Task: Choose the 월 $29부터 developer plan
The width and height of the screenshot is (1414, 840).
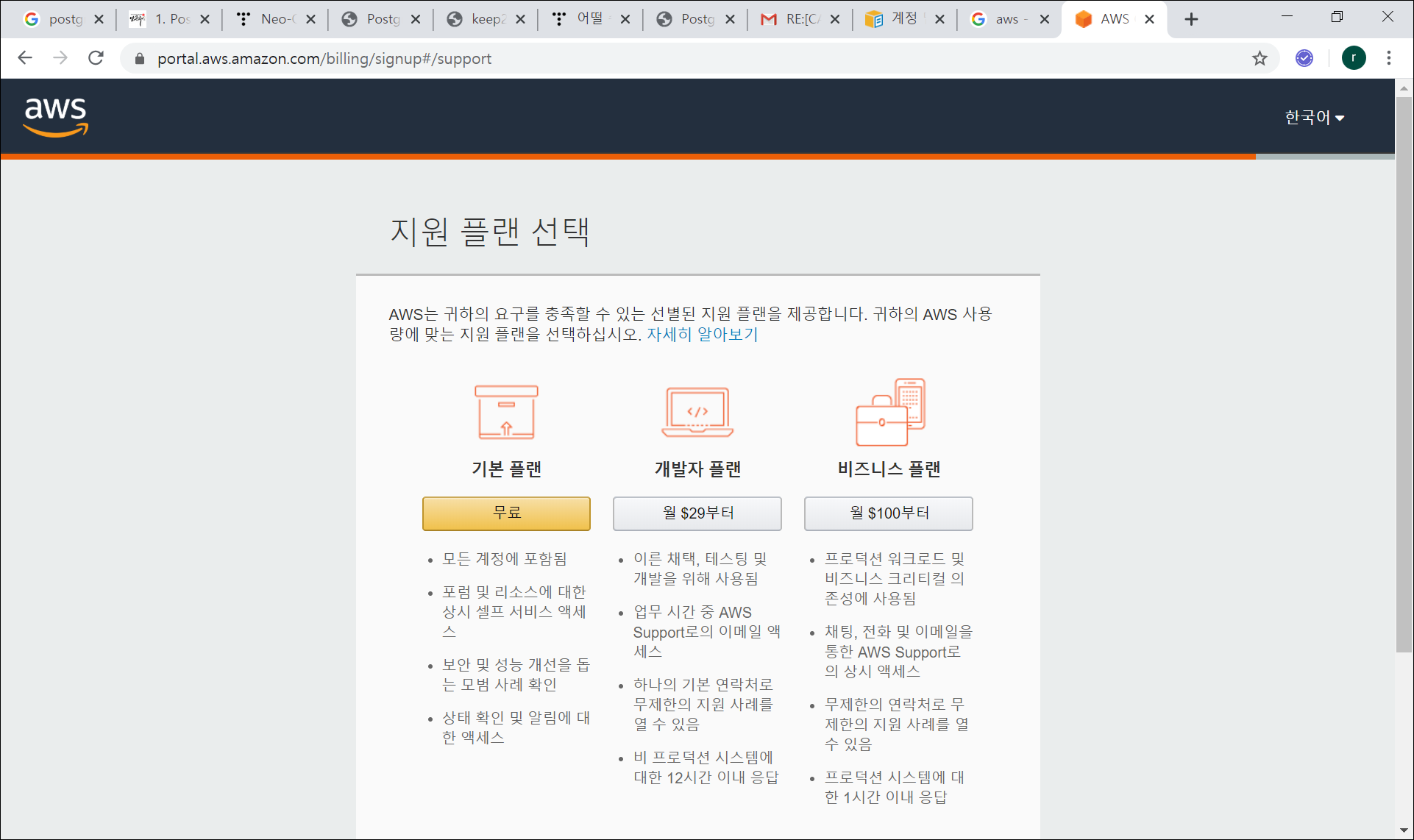Action: (697, 513)
